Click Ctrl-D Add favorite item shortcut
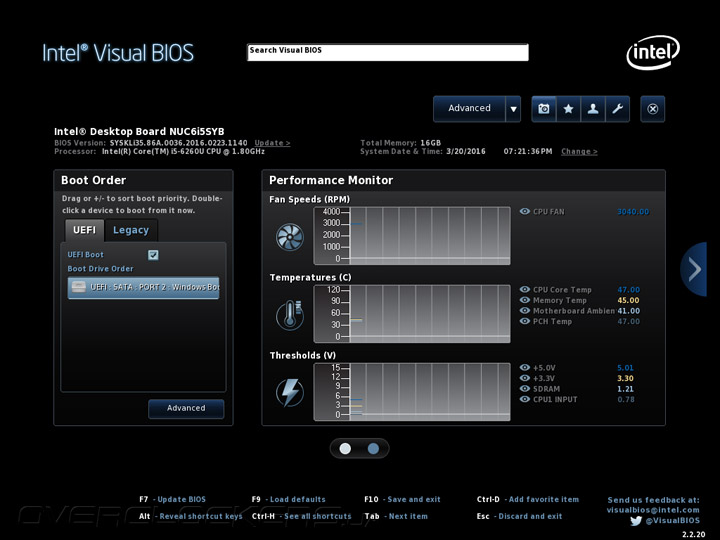The image size is (720, 540). pyautogui.click(x=528, y=499)
